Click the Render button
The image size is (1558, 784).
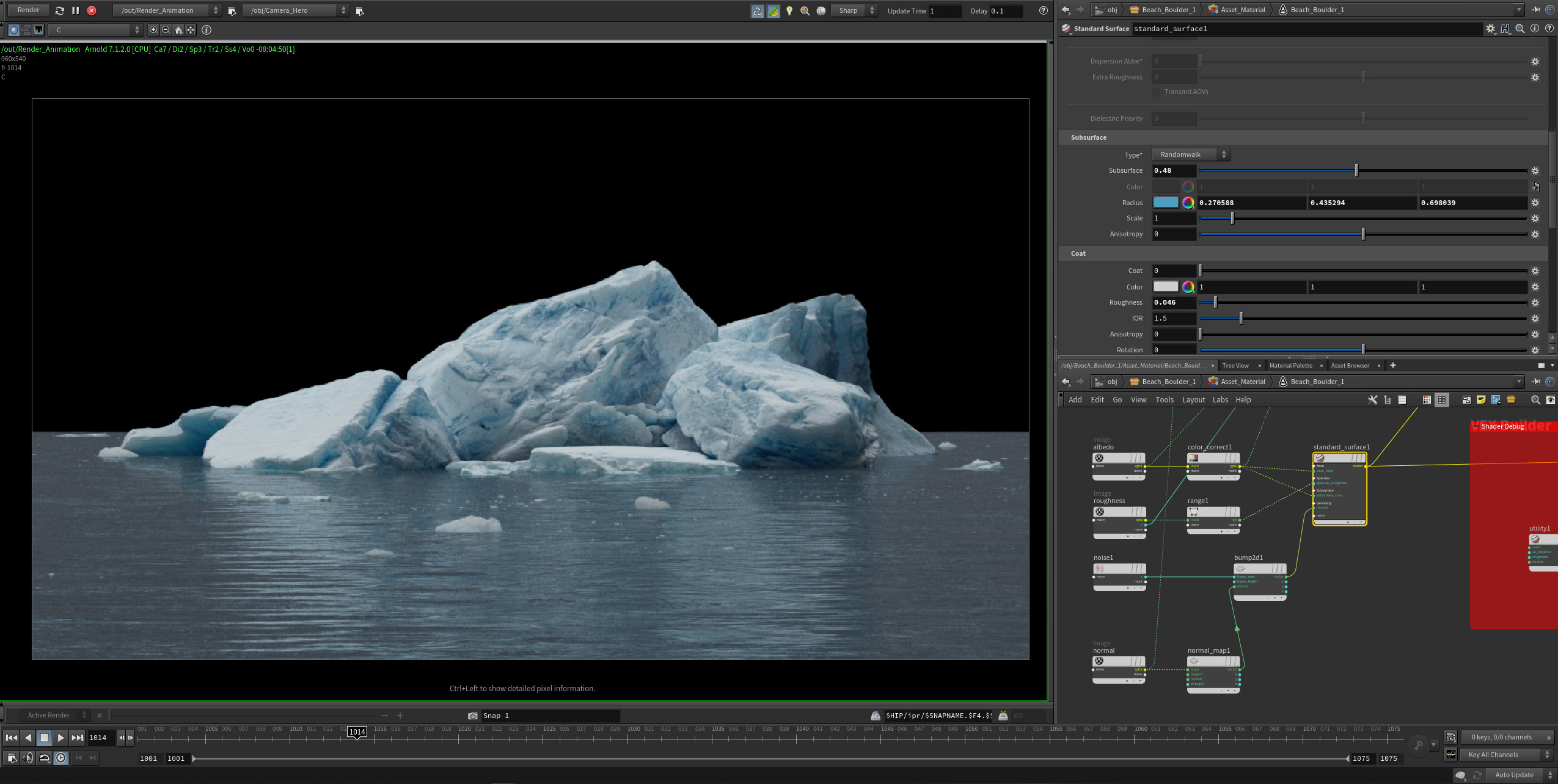[28, 10]
